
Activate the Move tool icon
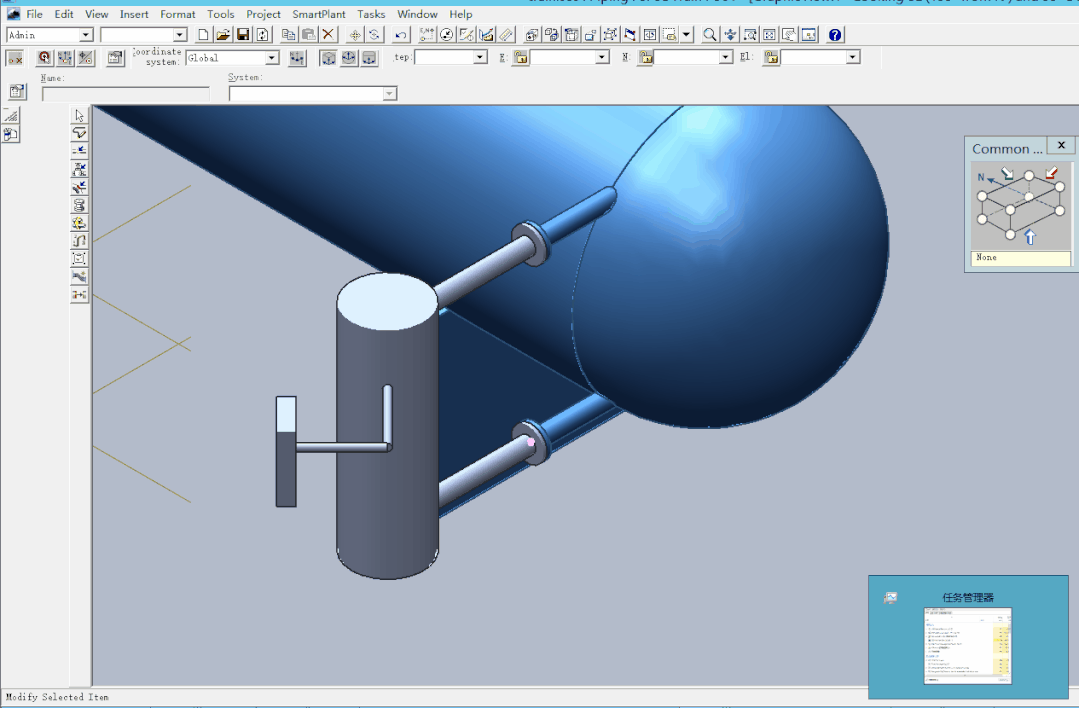point(355,34)
